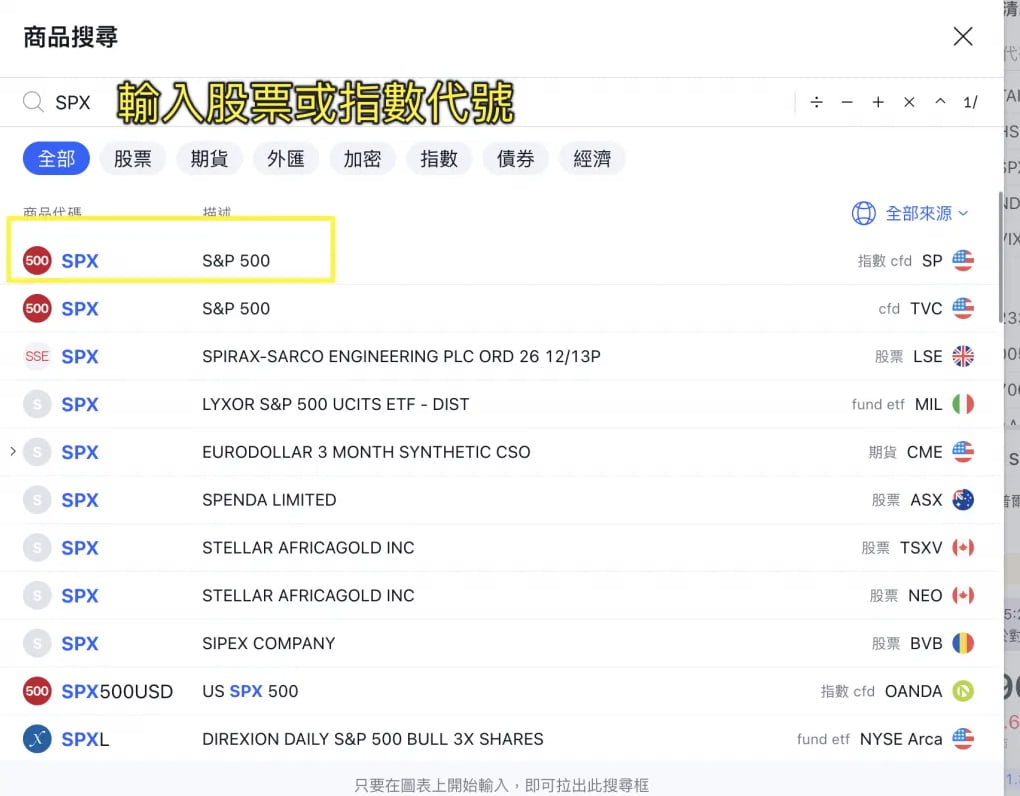
Task: Select the SPXL DIREXION DAILY S&P 500 result
Action: (x=300, y=739)
